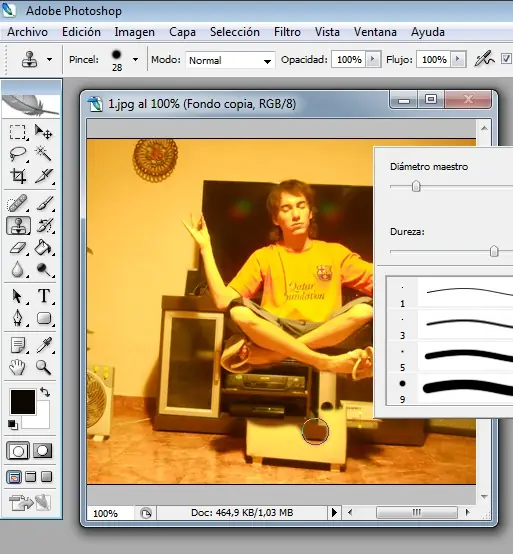
Task: Open the Modo Normal dropdown
Action: (x=230, y=60)
